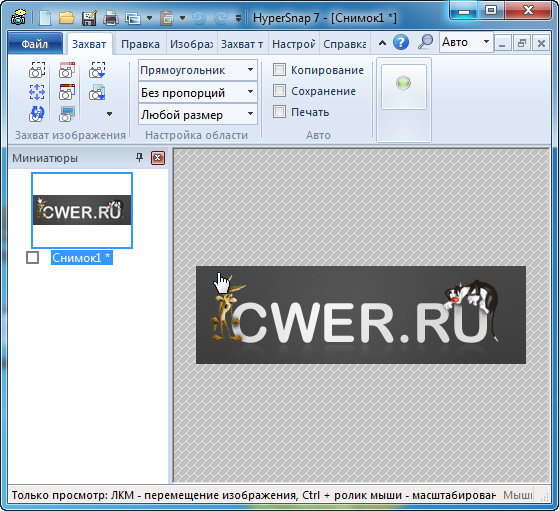This screenshot has height=511, width=559.
Task: Pin the Миниатюры panel
Action: (139, 157)
